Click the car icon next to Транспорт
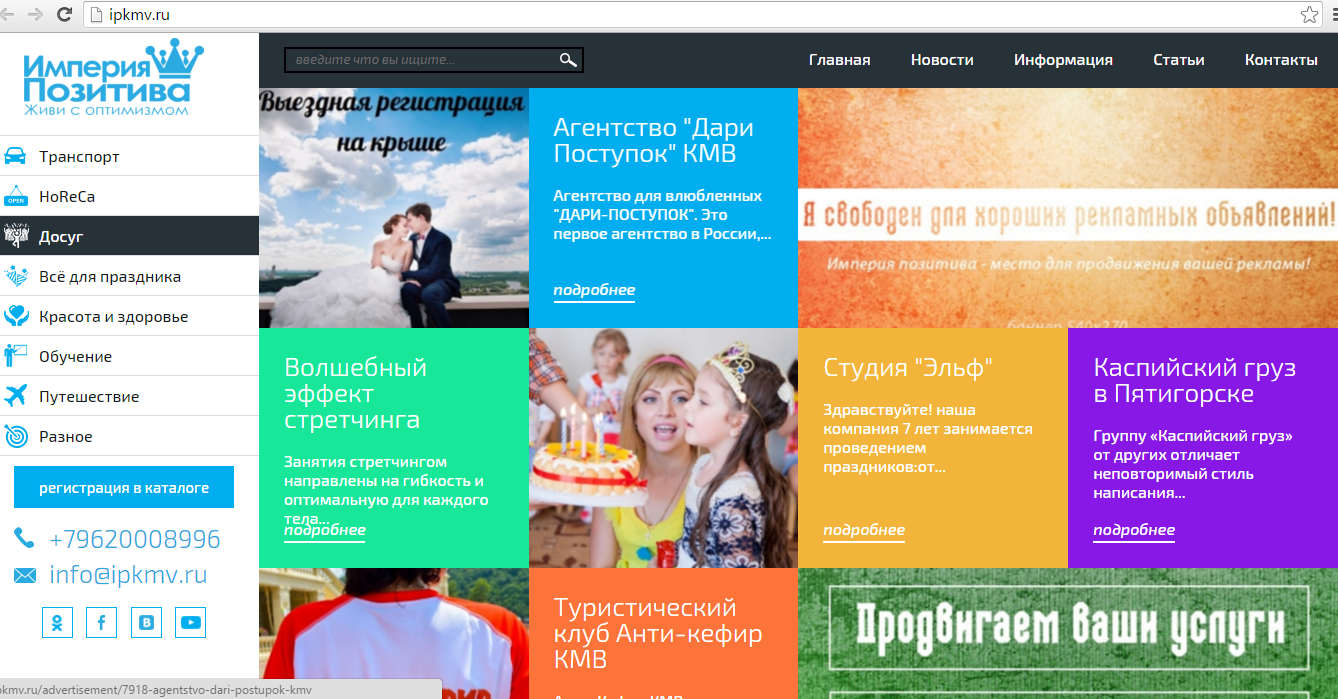 pyautogui.click(x=15, y=156)
